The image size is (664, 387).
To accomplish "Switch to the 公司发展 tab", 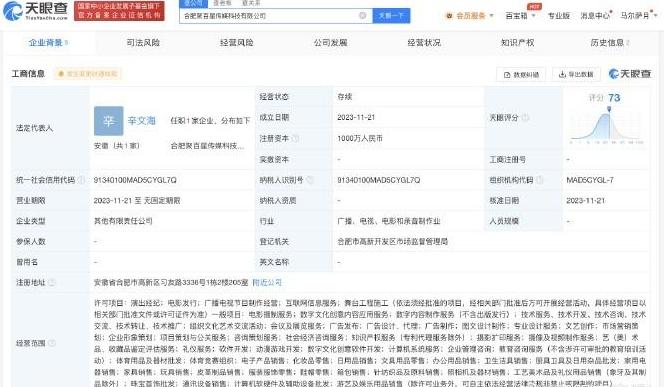I will tap(330, 42).
